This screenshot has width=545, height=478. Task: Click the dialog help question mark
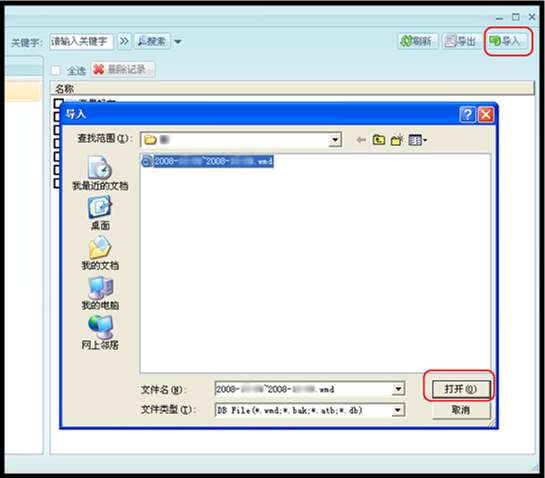click(x=467, y=114)
